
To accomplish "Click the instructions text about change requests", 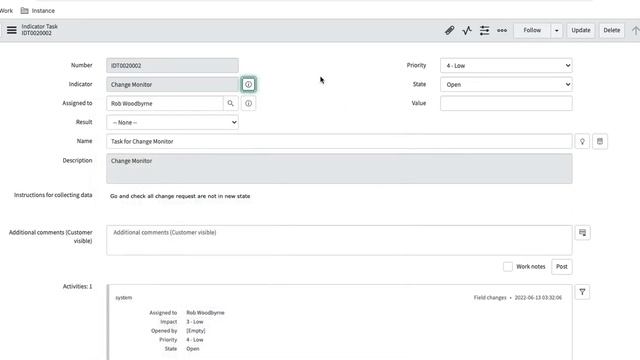I will pos(180,196).
